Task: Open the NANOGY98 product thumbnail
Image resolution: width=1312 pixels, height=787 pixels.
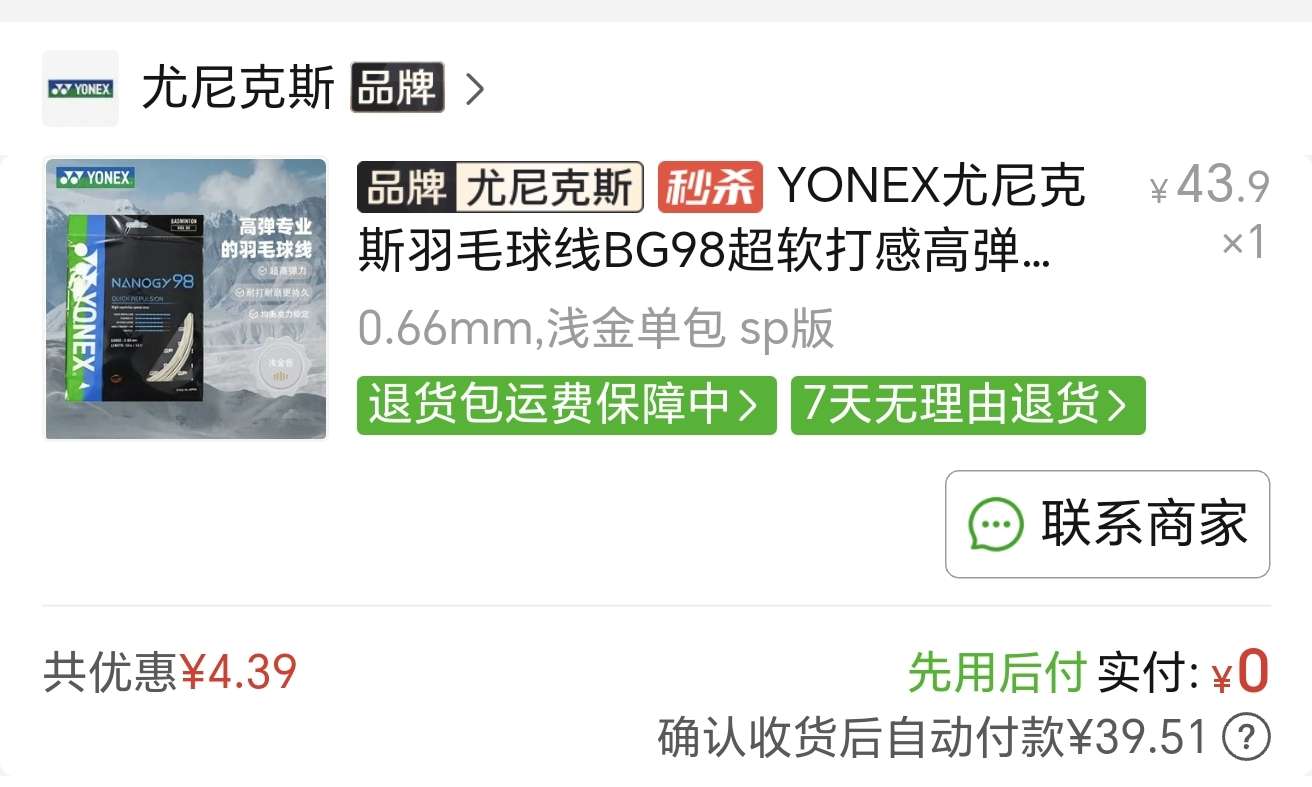Action: (x=186, y=299)
